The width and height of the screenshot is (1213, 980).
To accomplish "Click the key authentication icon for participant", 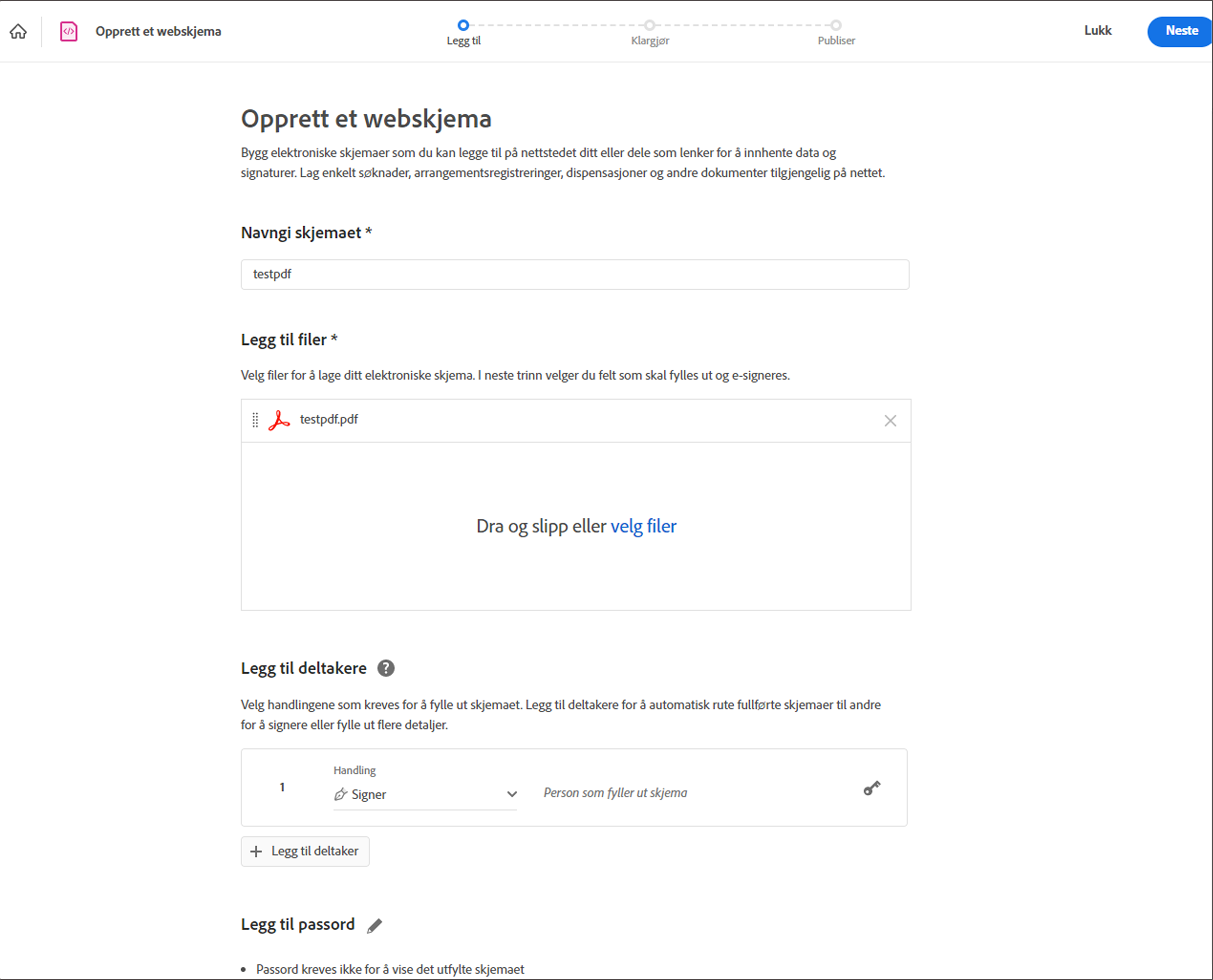I will pyautogui.click(x=872, y=788).
